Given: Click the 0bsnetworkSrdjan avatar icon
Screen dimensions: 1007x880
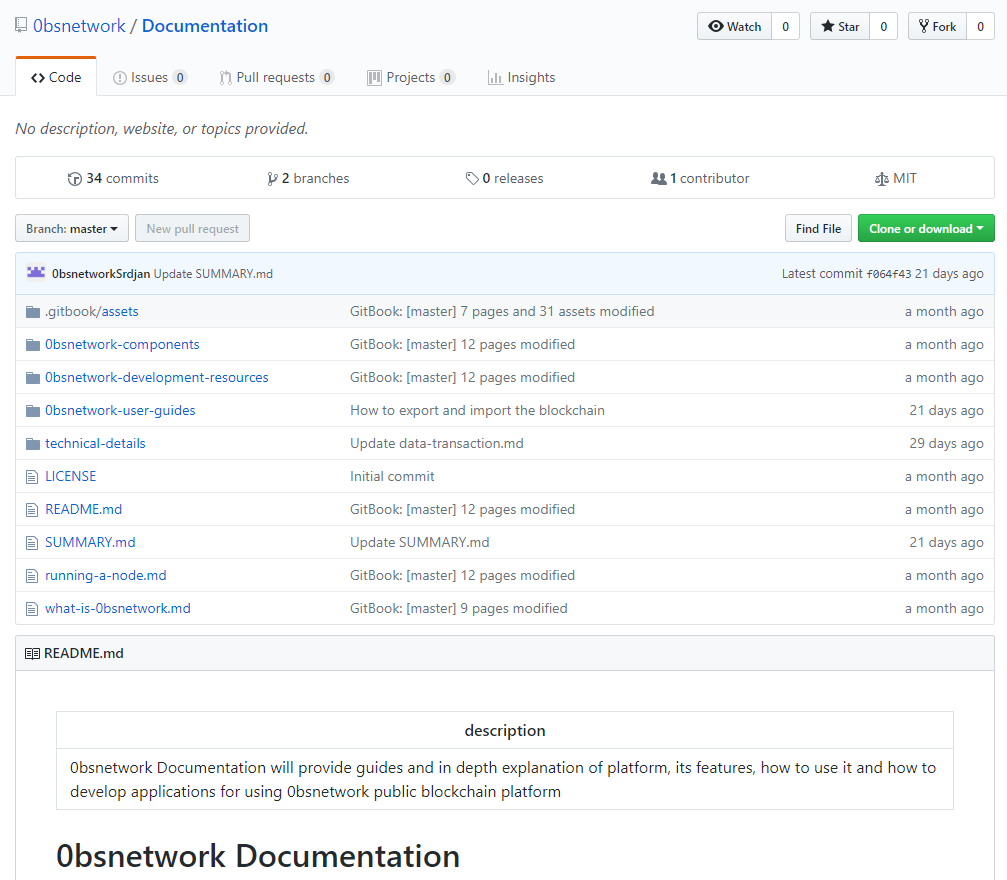Looking at the screenshot, I should click(x=36, y=273).
